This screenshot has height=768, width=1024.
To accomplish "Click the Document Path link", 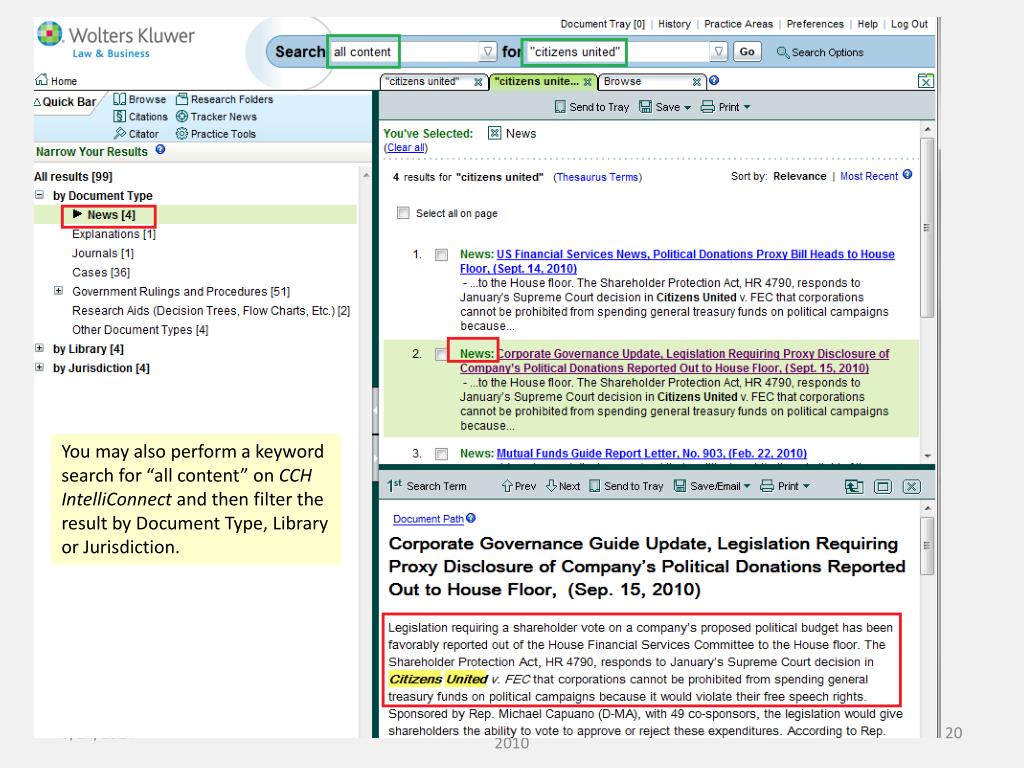I will click(x=428, y=519).
